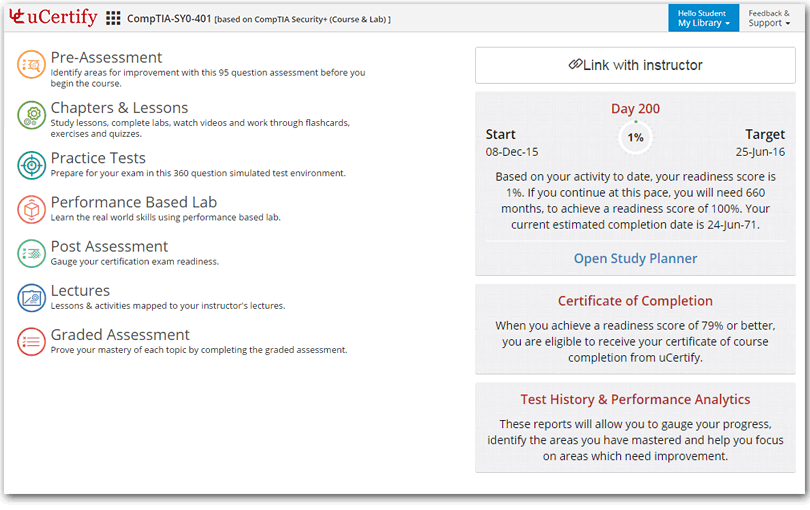Image resolution: width=810 pixels, height=510 pixels.
Task: Open the Performance Based Lab title
Action: pyautogui.click(x=134, y=202)
